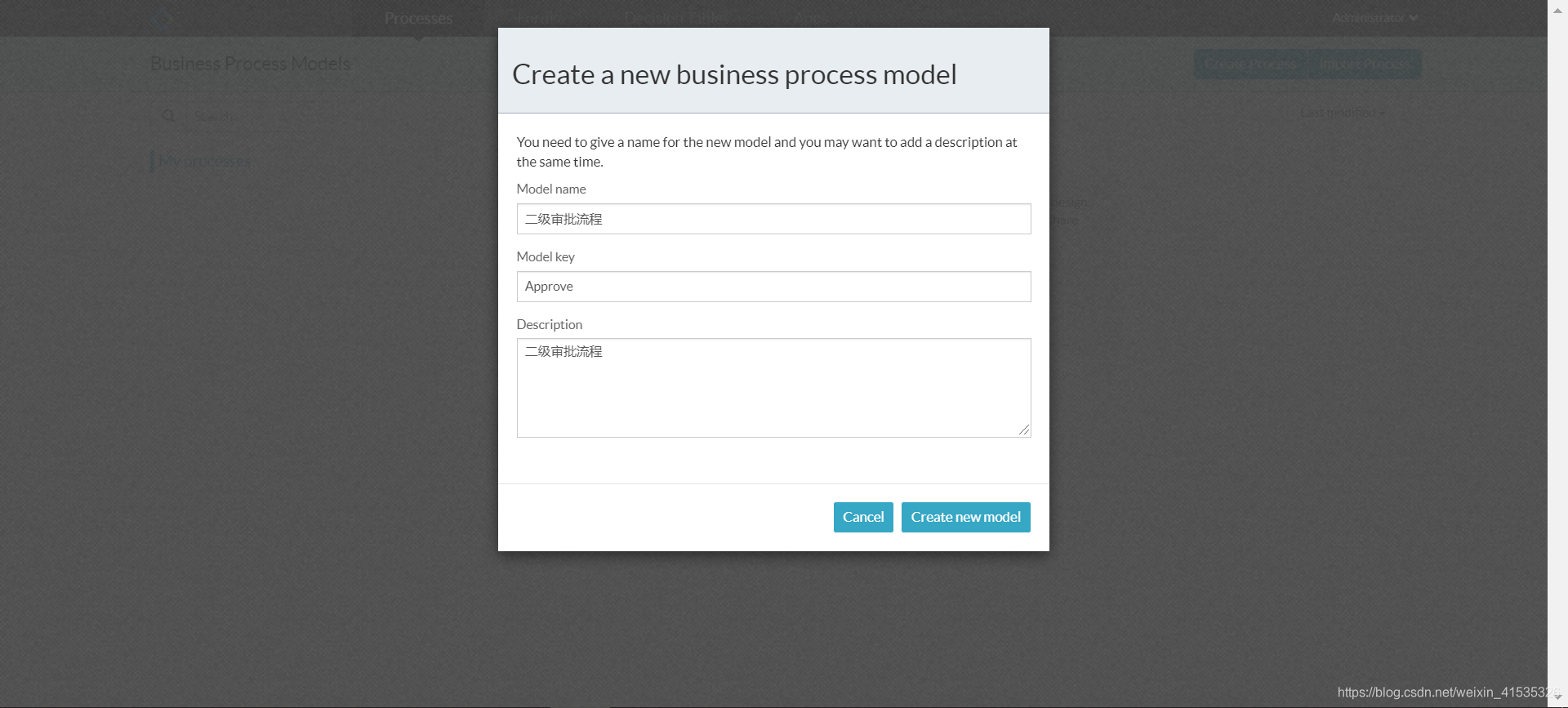Open the Last modified sort dropdown
Image resolution: width=1568 pixels, height=708 pixels.
[1343, 113]
